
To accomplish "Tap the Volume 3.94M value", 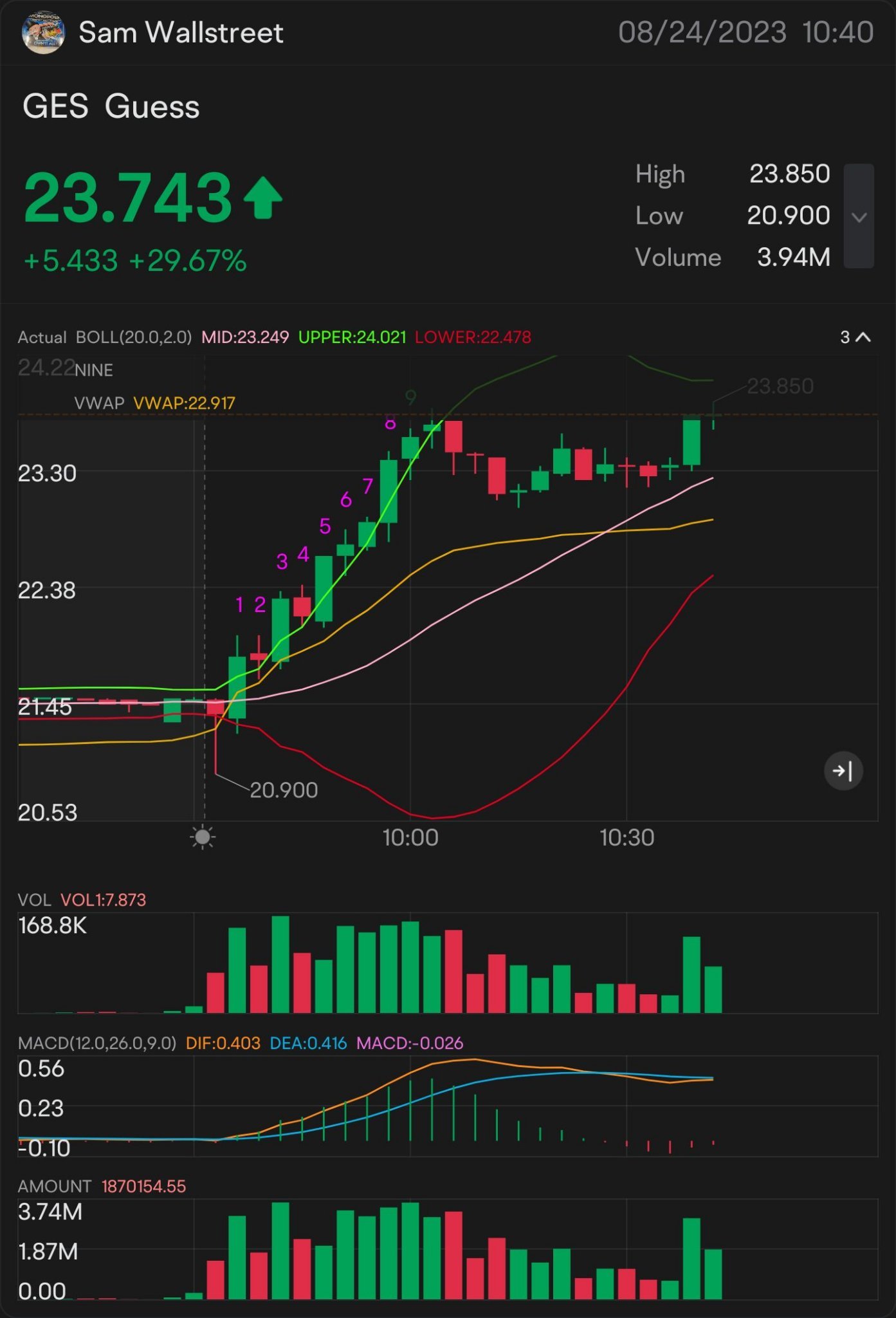I will tap(794, 257).
